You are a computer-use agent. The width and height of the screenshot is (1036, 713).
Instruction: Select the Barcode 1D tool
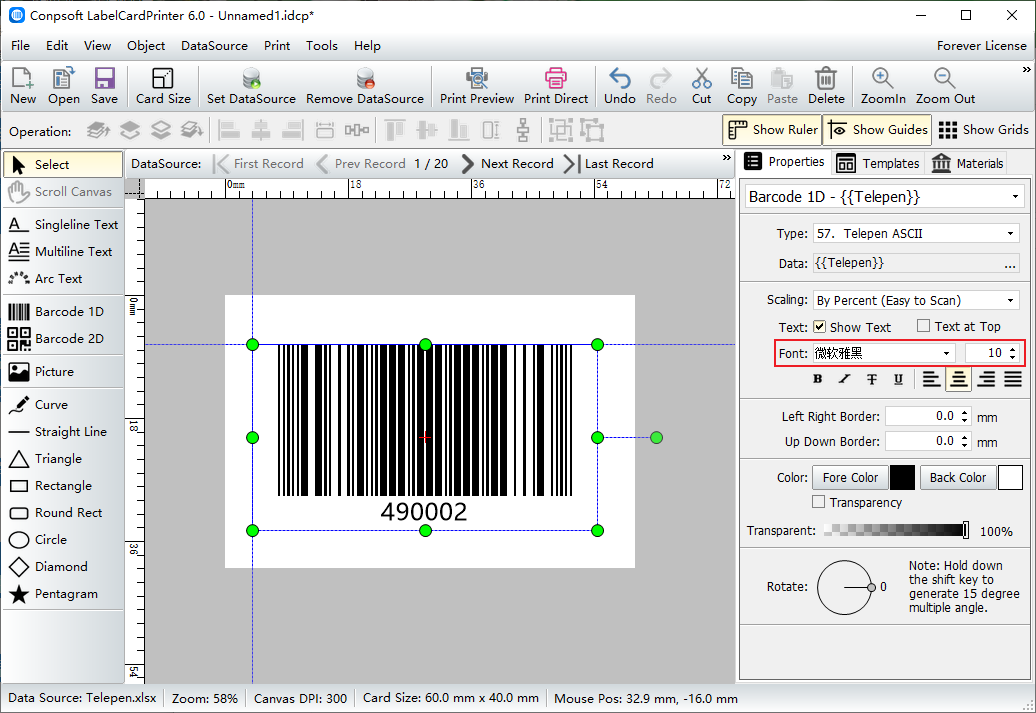click(x=63, y=311)
